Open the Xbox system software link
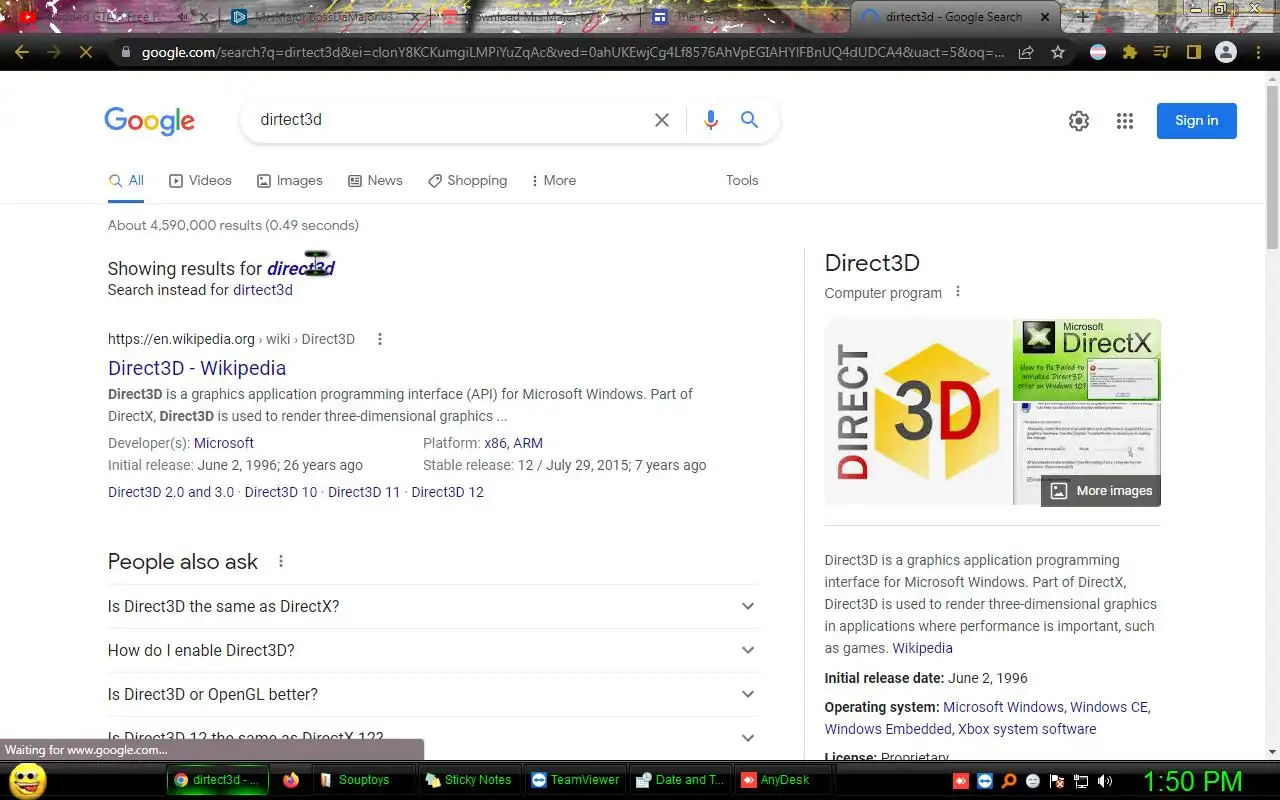The width and height of the screenshot is (1280, 800). pyautogui.click(x=1027, y=729)
